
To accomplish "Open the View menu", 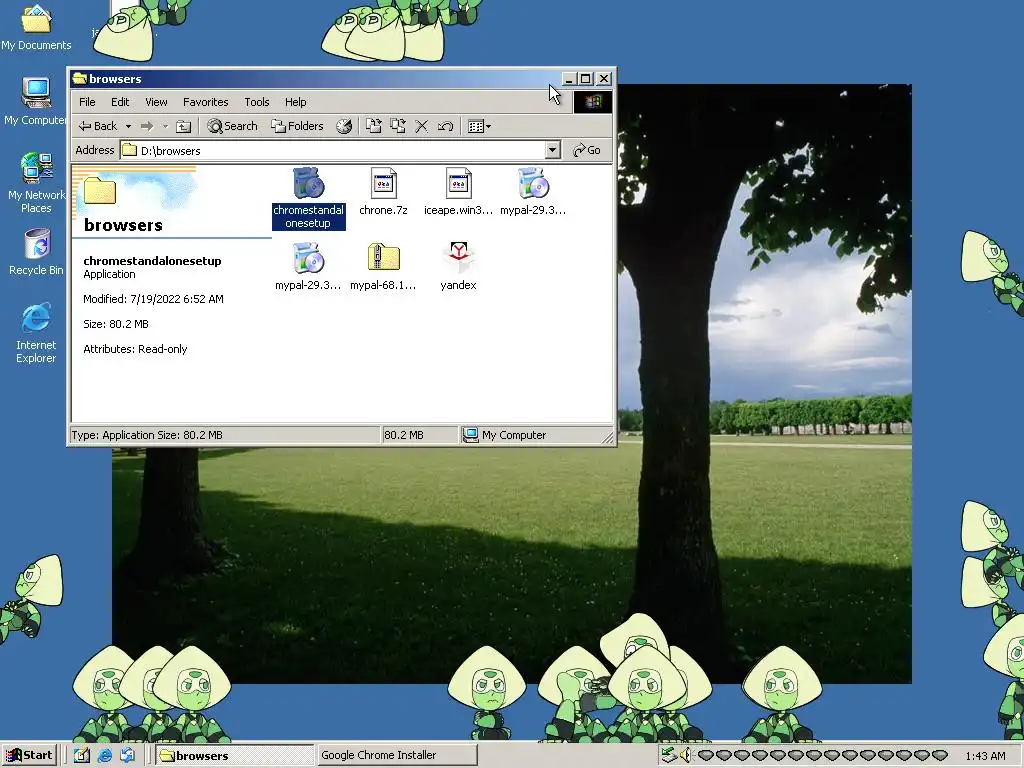I will (156, 102).
